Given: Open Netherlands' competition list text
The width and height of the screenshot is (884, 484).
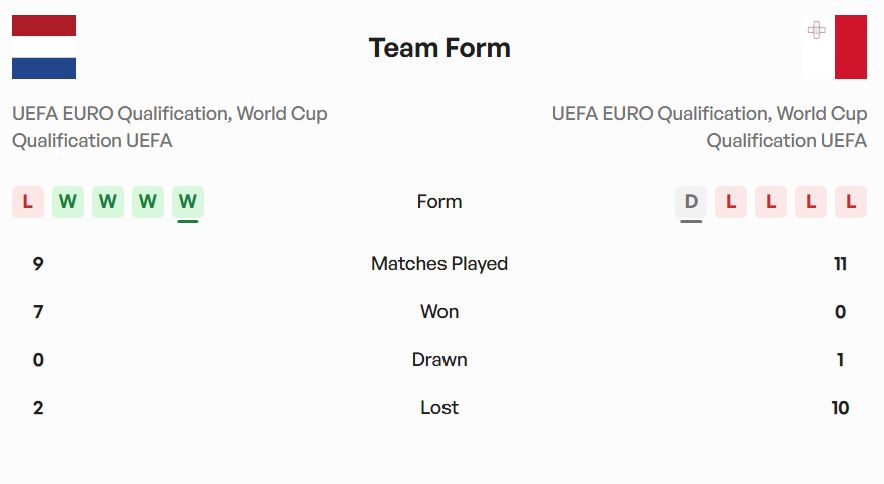Looking at the screenshot, I should click(170, 127).
